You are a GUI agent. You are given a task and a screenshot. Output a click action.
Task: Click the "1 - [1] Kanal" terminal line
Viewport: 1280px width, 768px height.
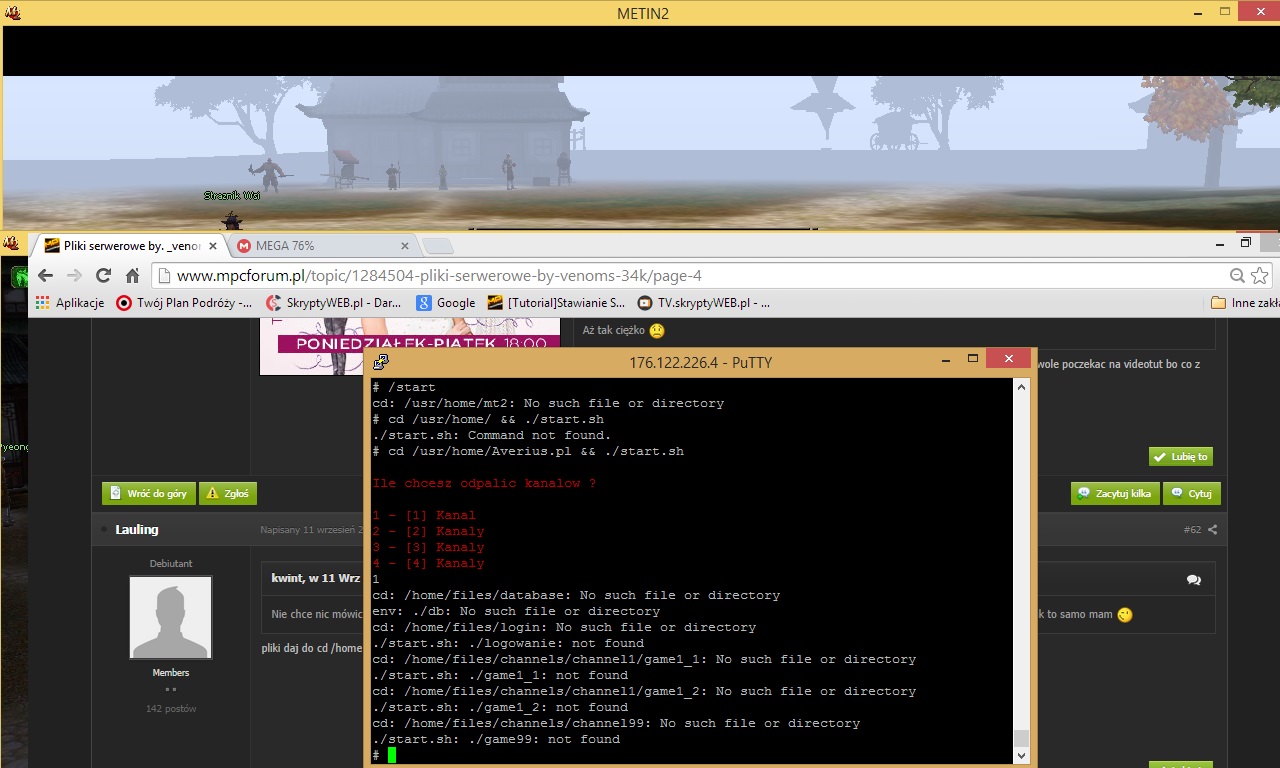click(x=424, y=515)
